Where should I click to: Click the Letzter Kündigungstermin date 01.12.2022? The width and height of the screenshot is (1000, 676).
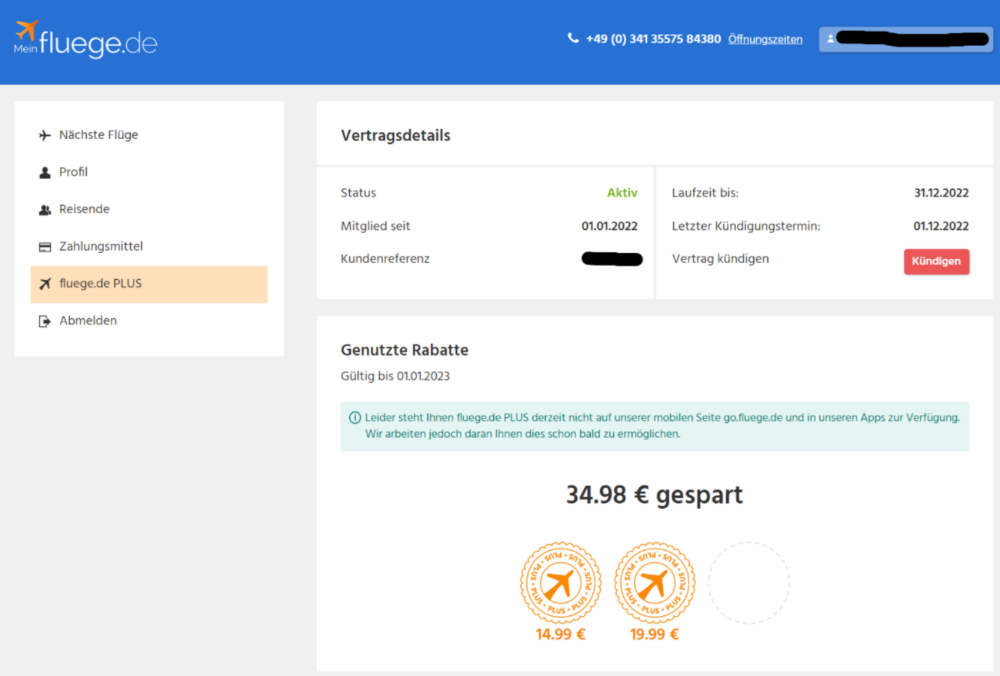941,226
